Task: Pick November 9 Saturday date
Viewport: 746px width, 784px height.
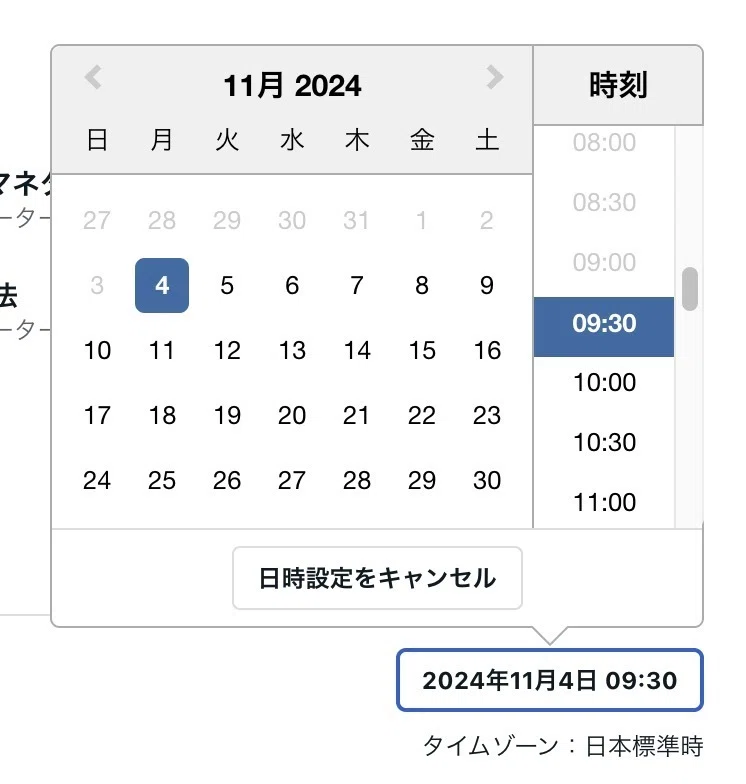Action: tap(487, 286)
